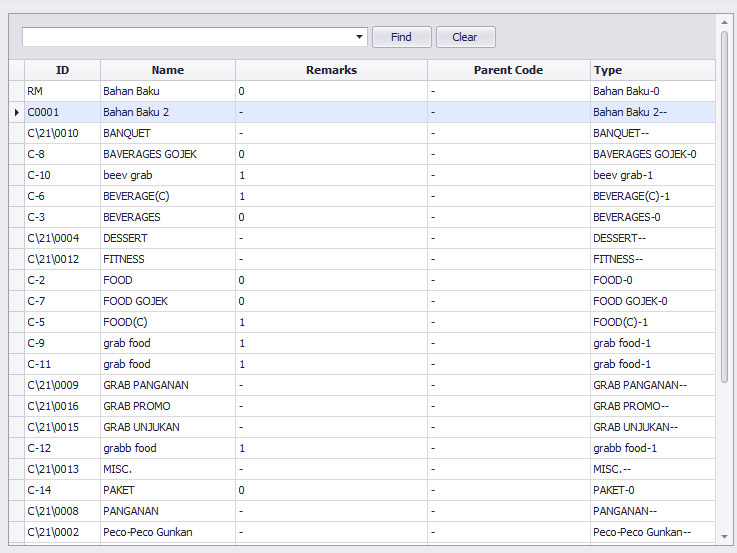Select ID cell C\21\0004

click(63, 238)
